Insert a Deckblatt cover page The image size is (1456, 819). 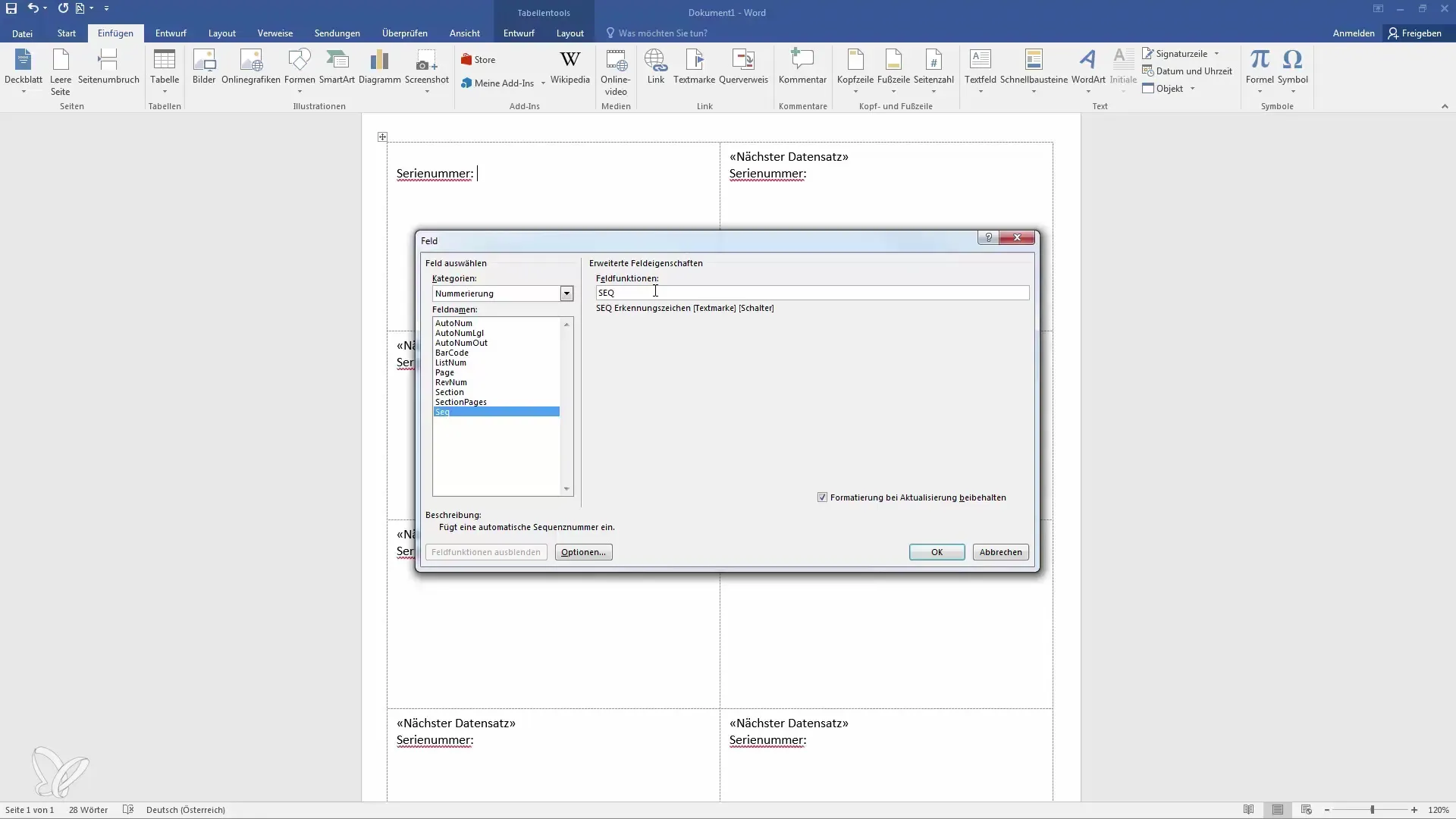point(24,71)
